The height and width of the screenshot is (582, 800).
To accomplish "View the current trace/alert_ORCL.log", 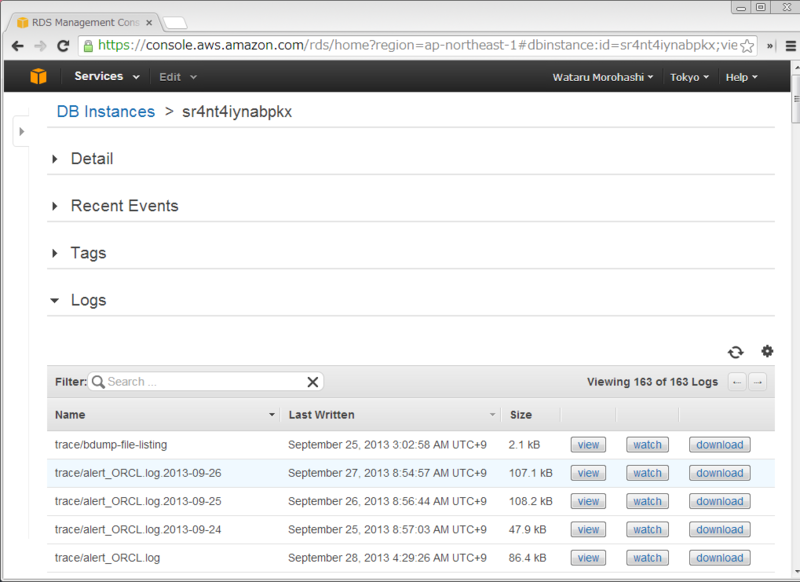I will pyautogui.click(x=588, y=558).
